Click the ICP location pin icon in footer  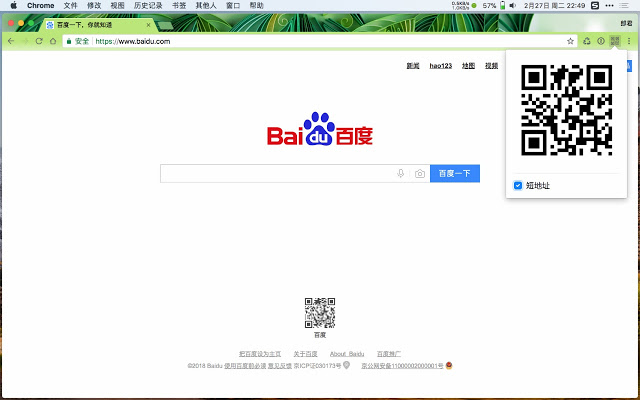tap(347, 365)
